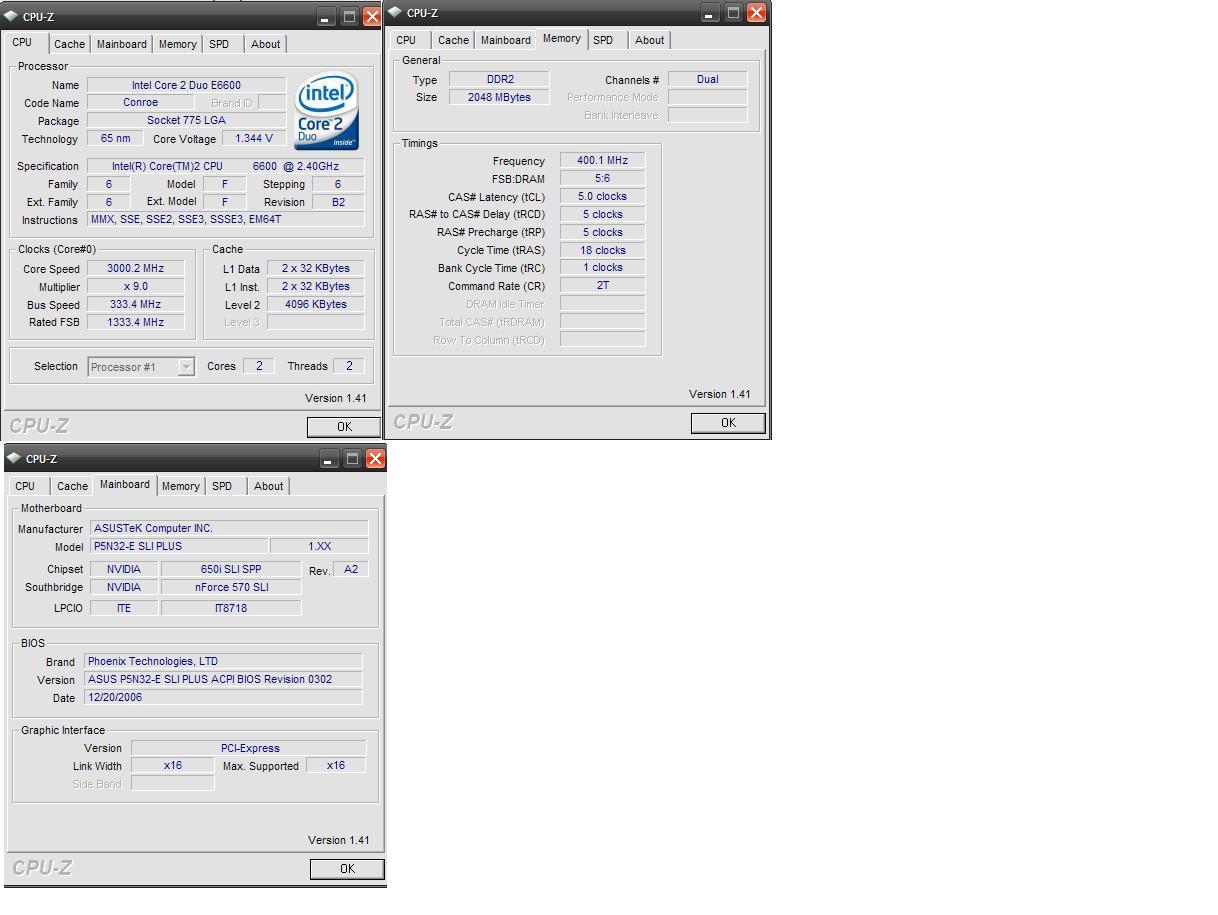
Task: Click the Command Rate value 2T
Action: click(x=603, y=285)
